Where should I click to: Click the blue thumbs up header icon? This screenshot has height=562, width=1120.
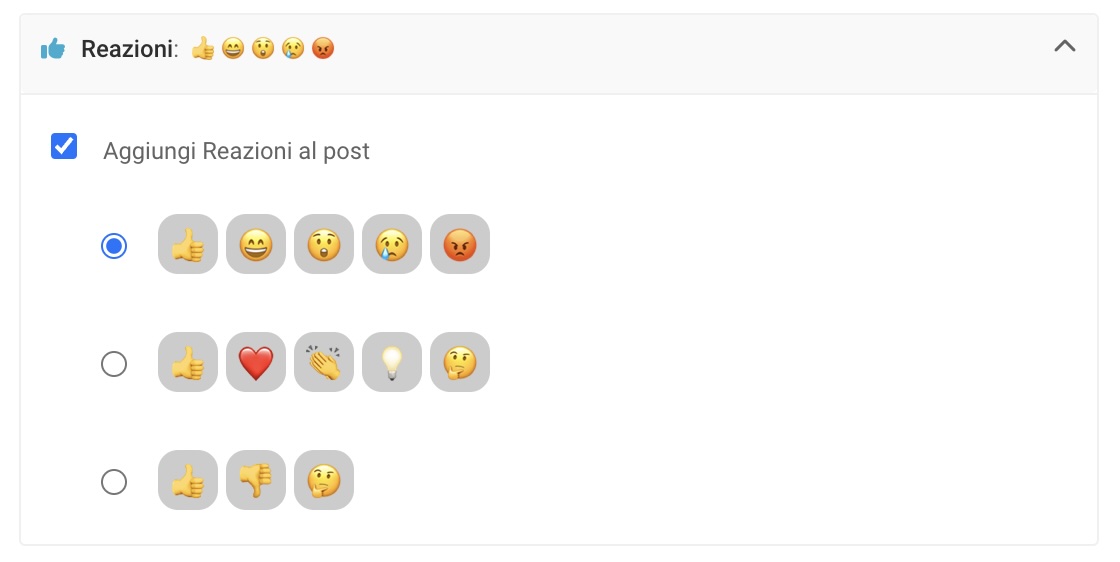(x=53, y=48)
